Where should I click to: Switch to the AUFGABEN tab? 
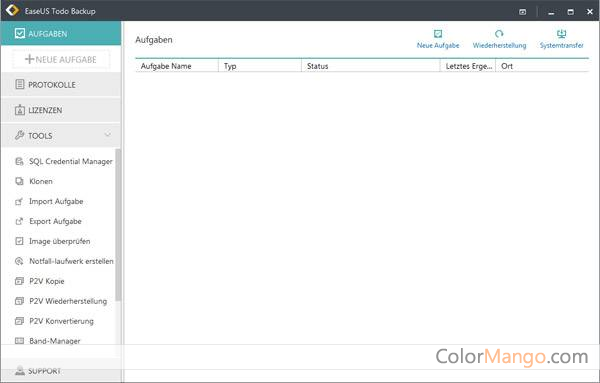click(x=61, y=34)
